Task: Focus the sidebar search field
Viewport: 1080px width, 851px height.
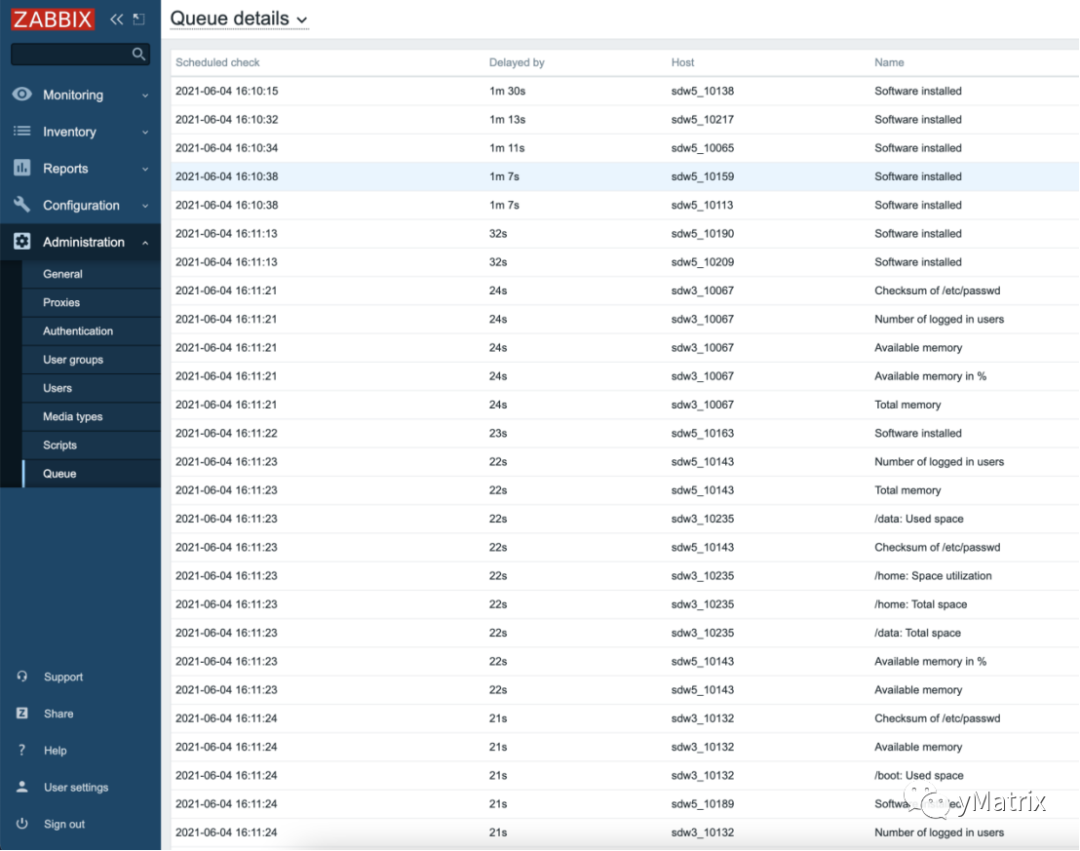Action: 71,54
